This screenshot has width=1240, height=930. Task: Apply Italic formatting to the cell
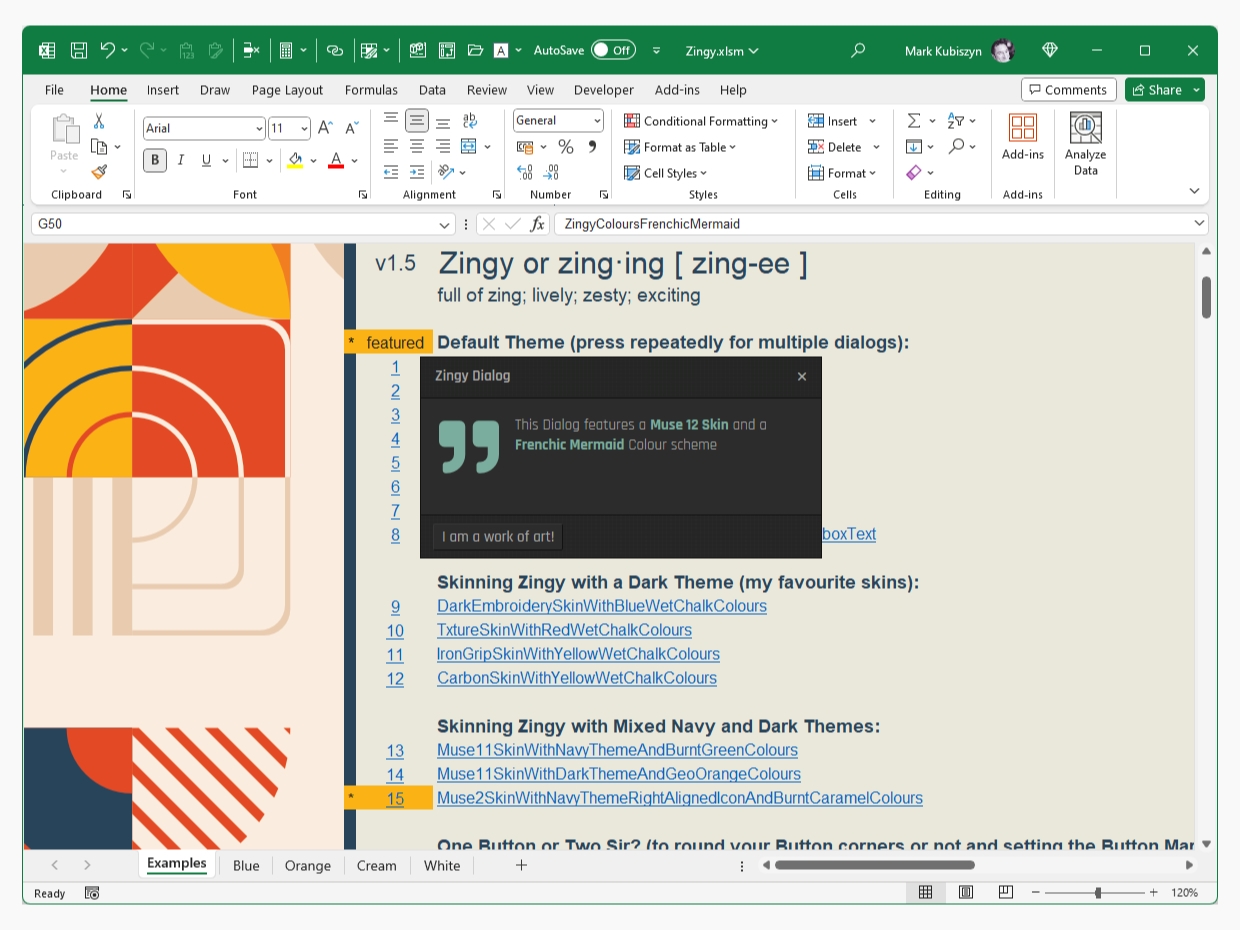pos(181,160)
